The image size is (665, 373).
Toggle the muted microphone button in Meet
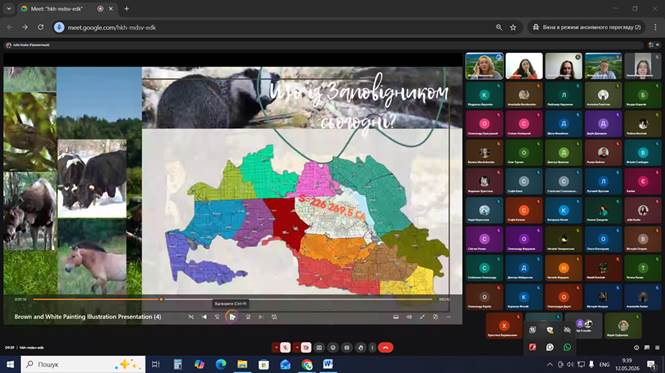pyautogui.click(x=285, y=348)
